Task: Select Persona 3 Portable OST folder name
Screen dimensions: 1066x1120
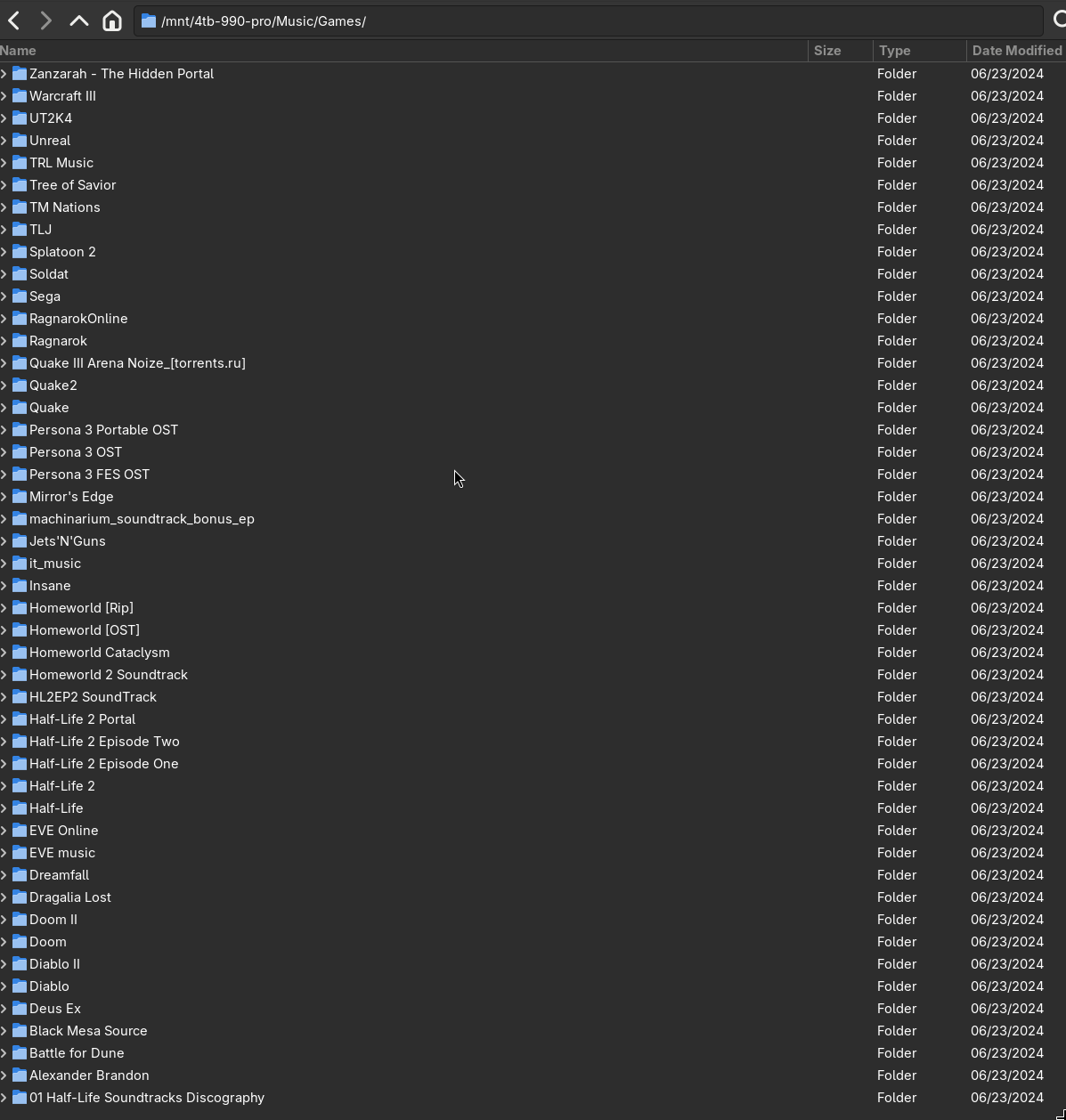Action: 103,430
